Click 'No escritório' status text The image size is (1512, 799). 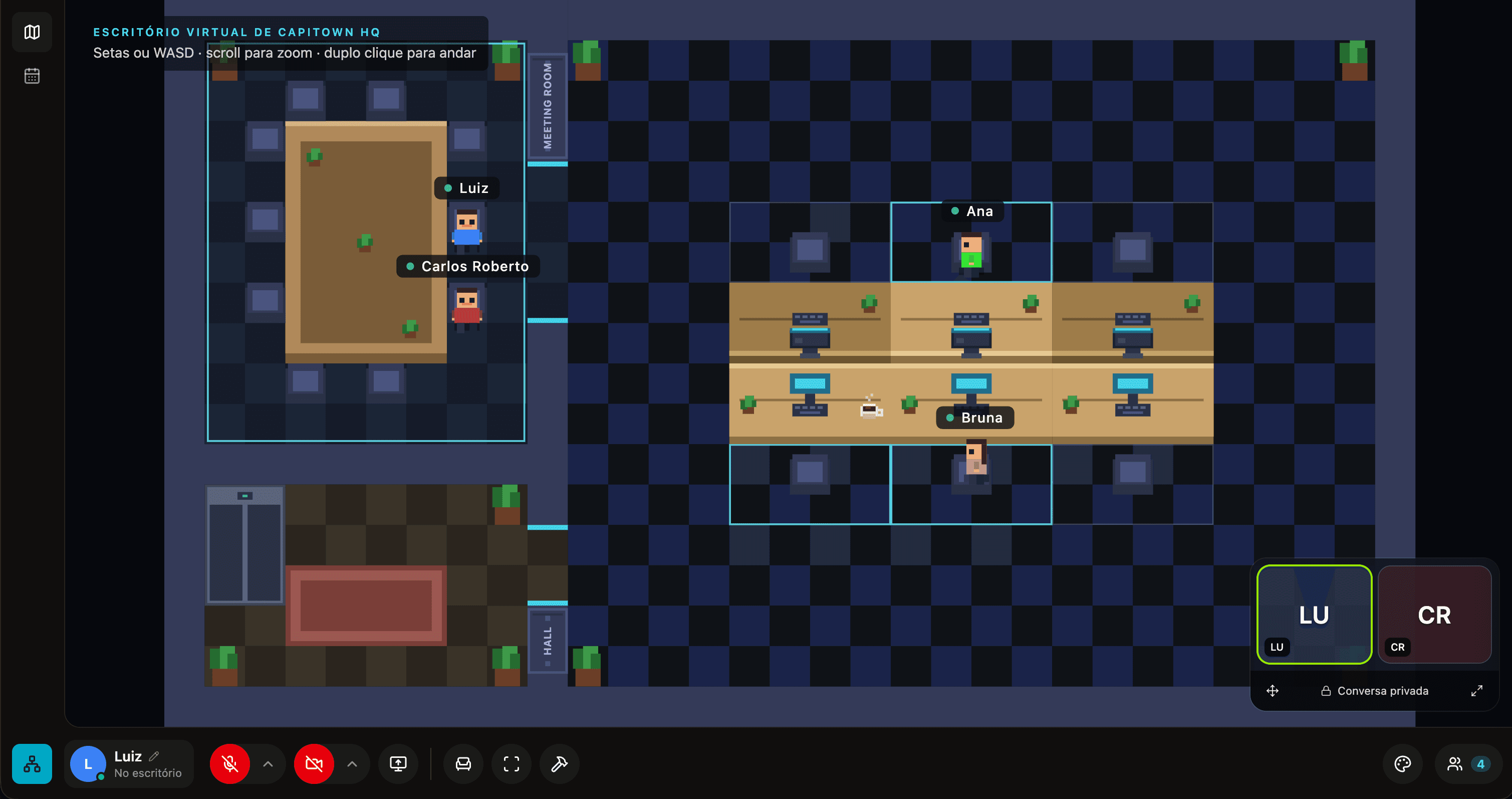(x=148, y=773)
